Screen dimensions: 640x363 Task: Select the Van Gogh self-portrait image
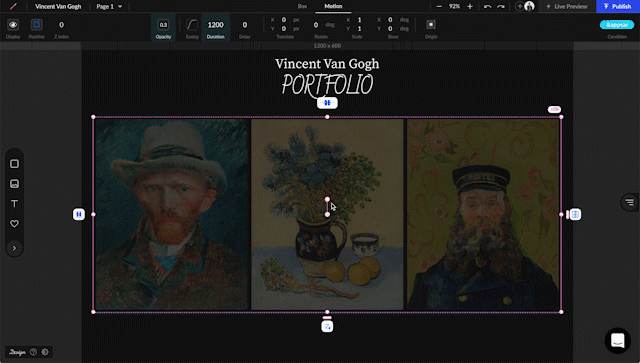[x=172, y=214]
